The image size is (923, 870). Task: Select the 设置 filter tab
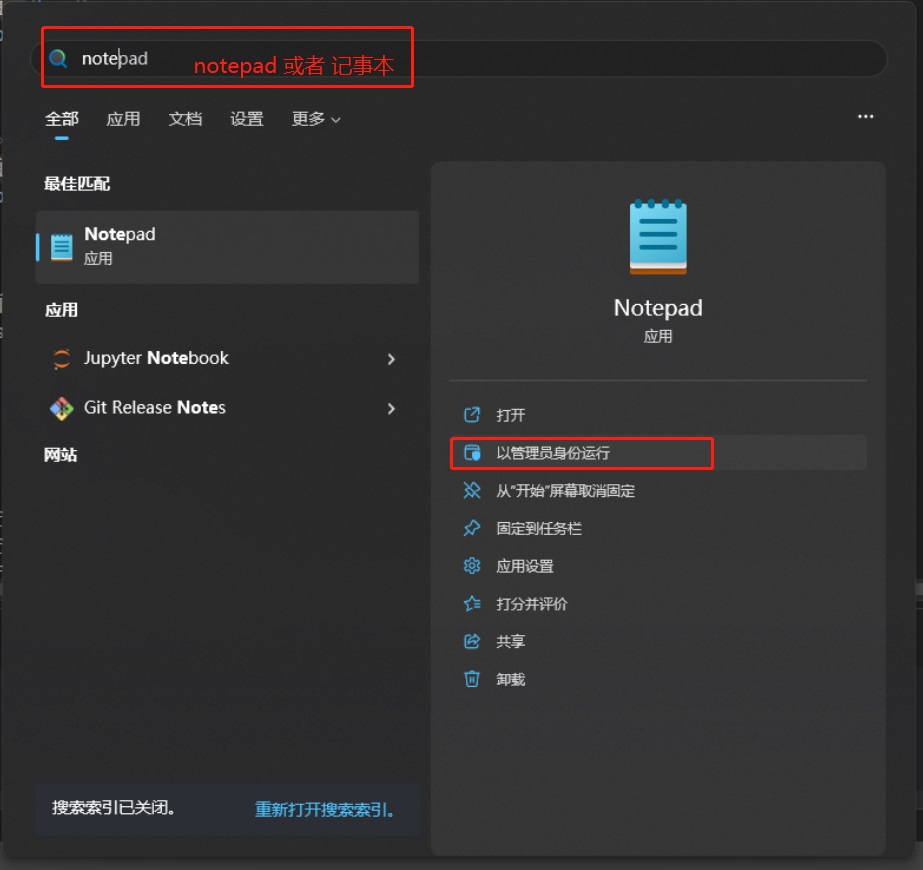tap(247, 119)
